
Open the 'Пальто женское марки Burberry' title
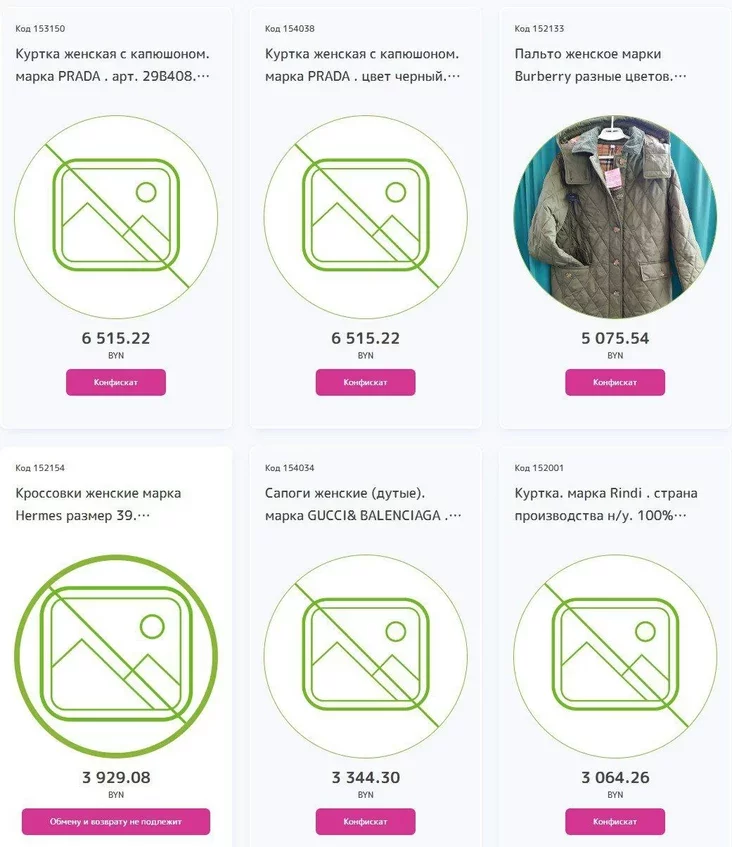point(601,64)
